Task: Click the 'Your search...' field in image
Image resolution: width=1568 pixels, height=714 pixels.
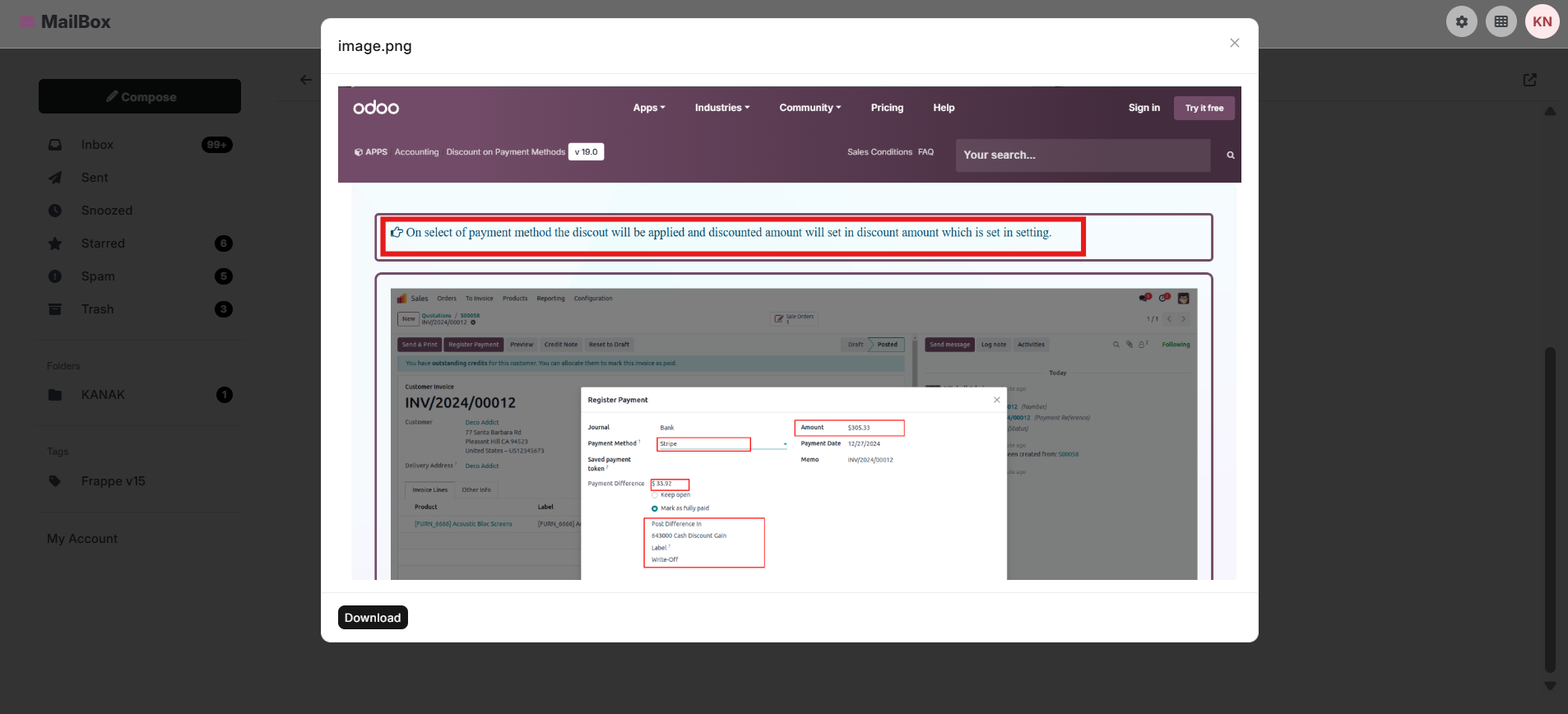Action: (1083, 155)
